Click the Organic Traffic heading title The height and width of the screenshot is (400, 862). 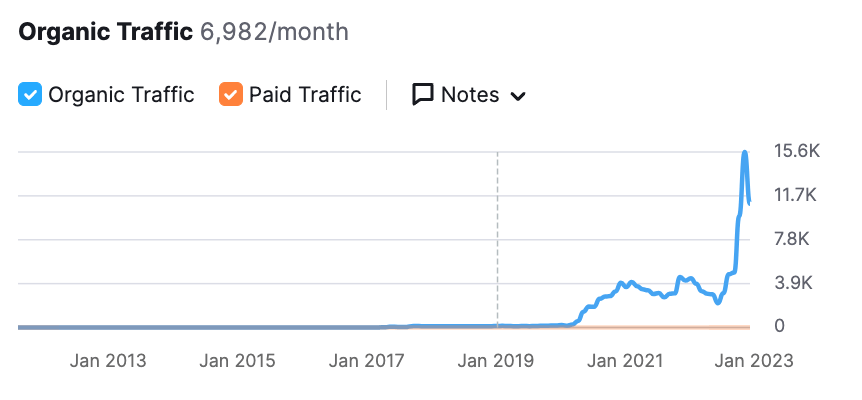(x=105, y=32)
